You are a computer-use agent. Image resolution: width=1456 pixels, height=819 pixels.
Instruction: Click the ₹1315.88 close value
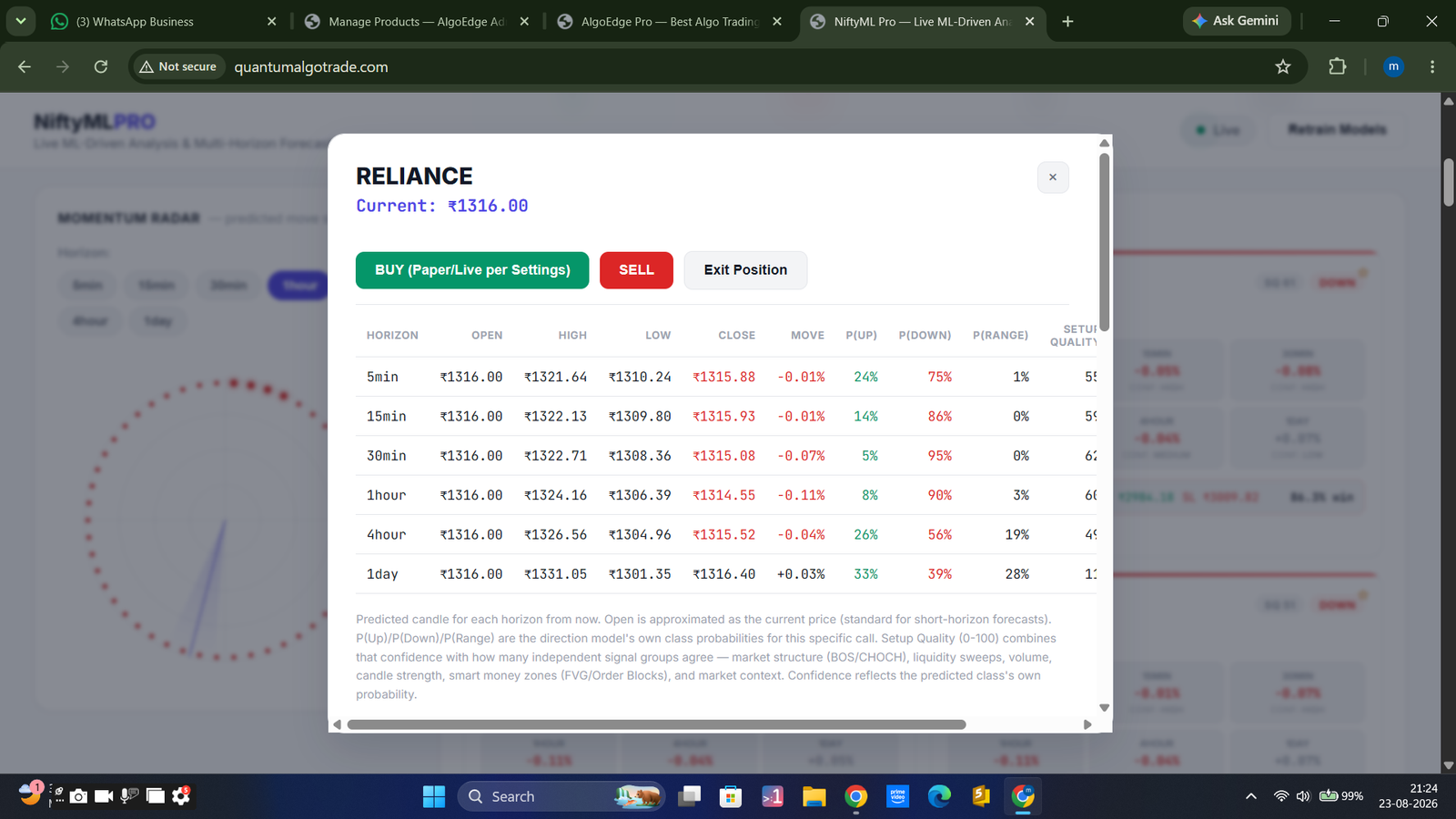coord(723,377)
